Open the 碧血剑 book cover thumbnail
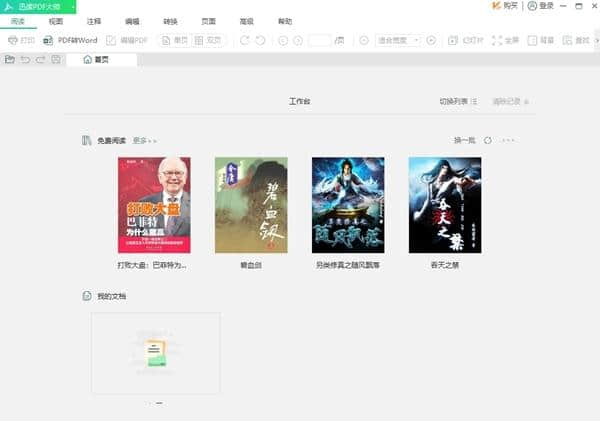The width and height of the screenshot is (600, 421). [251, 205]
